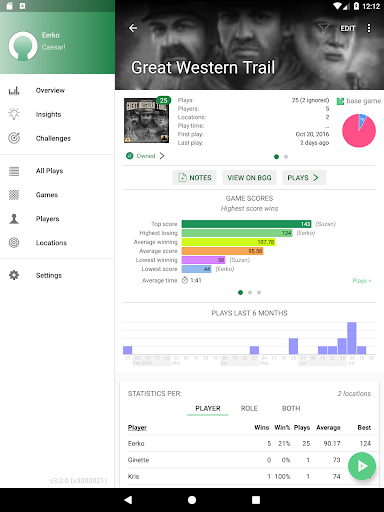Switch to the BOTH statistics tab
Viewport: 384px width, 512px height.
(x=291, y=408)
